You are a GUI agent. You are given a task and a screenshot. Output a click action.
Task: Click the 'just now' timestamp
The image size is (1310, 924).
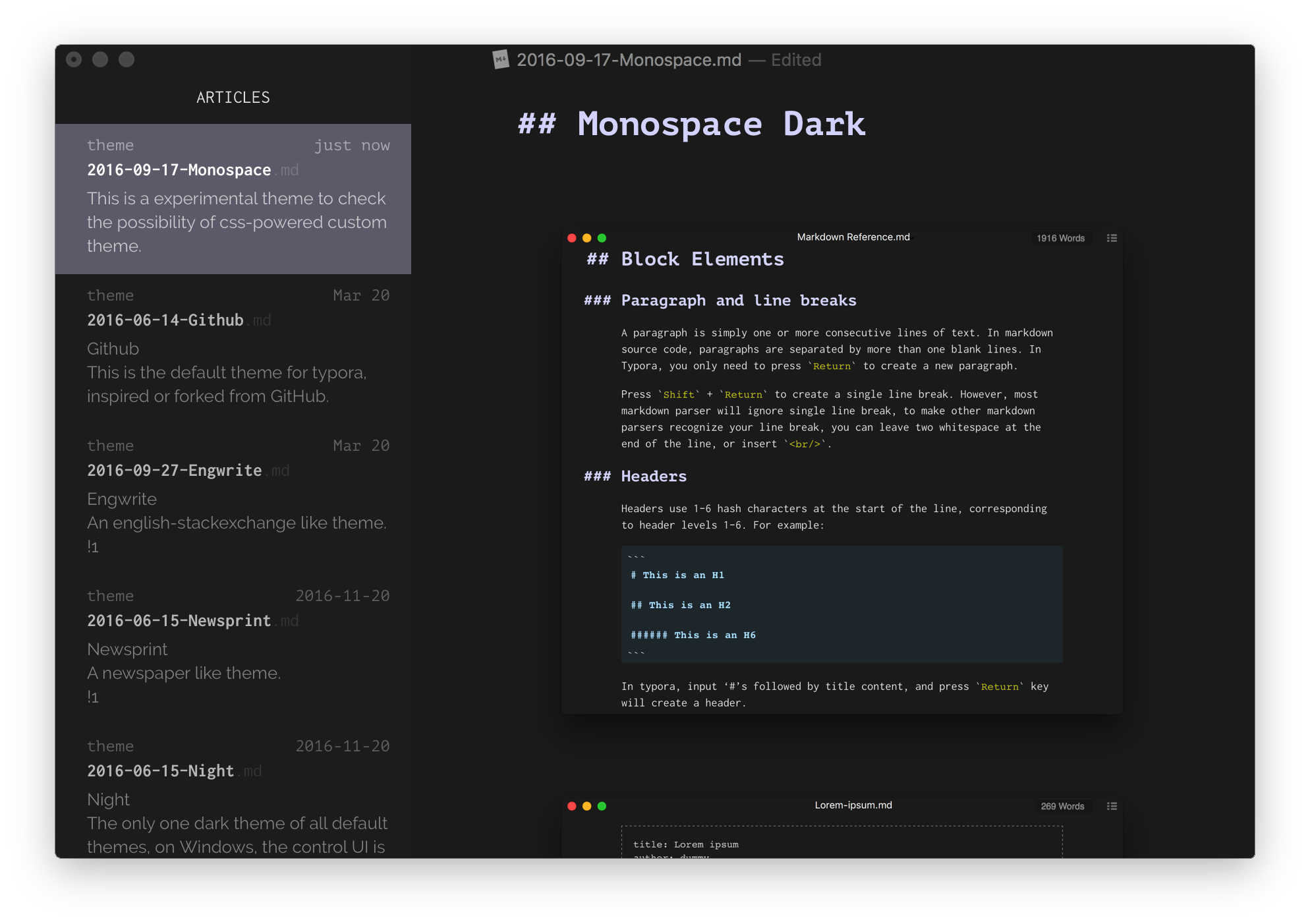click(x=352, y=145)
